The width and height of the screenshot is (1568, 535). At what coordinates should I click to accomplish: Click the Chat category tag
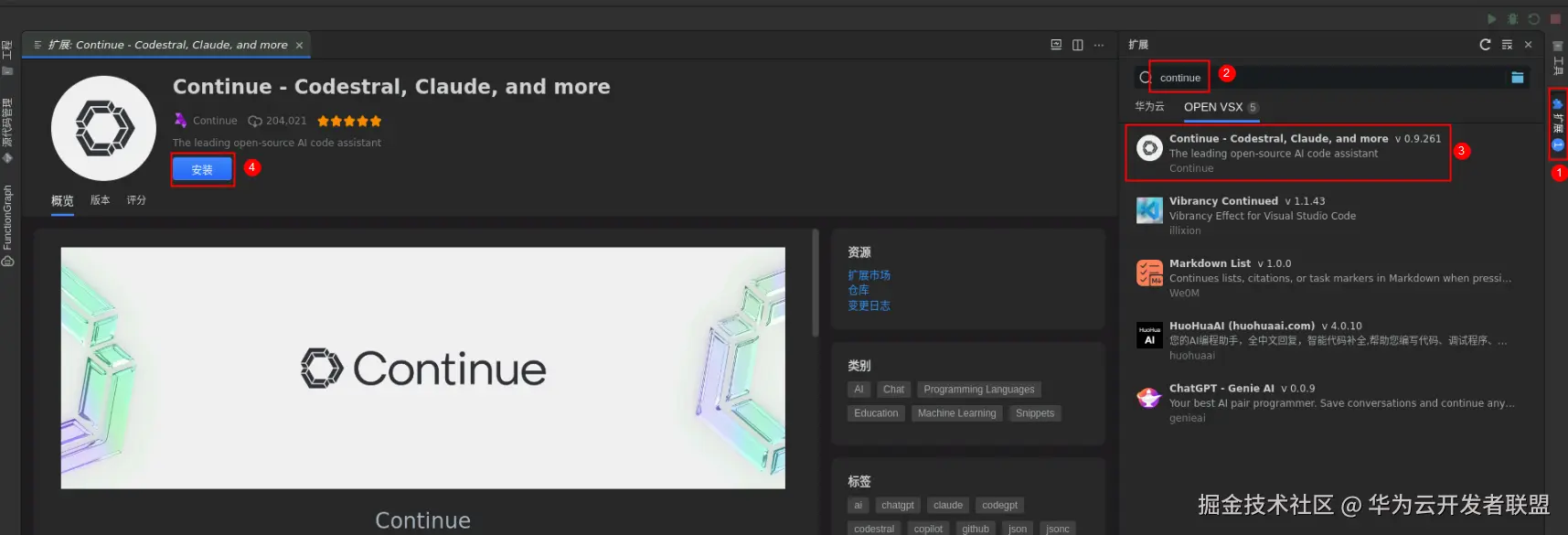(x=893, y=390)
